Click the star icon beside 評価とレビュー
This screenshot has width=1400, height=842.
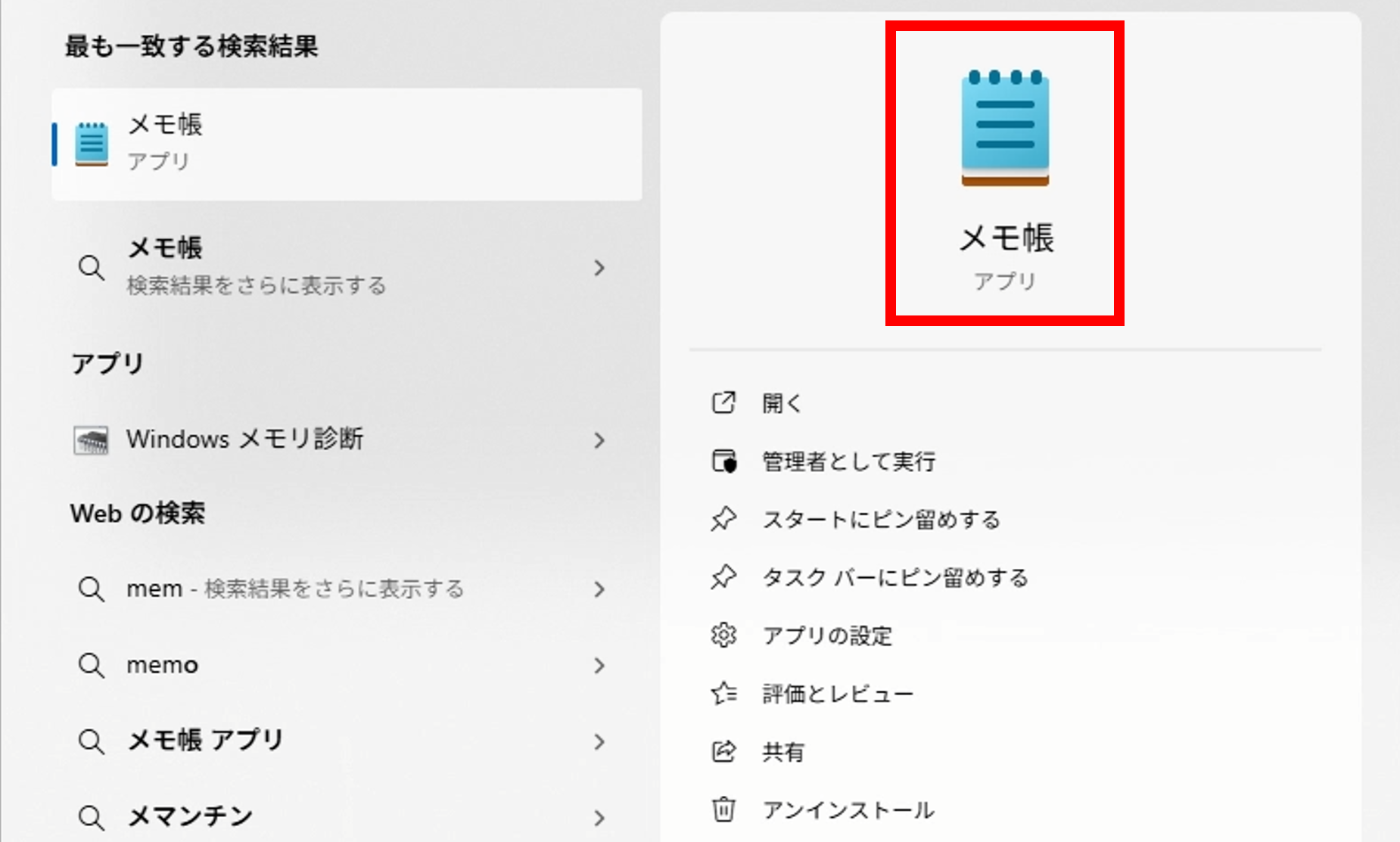tap(724, 693)
